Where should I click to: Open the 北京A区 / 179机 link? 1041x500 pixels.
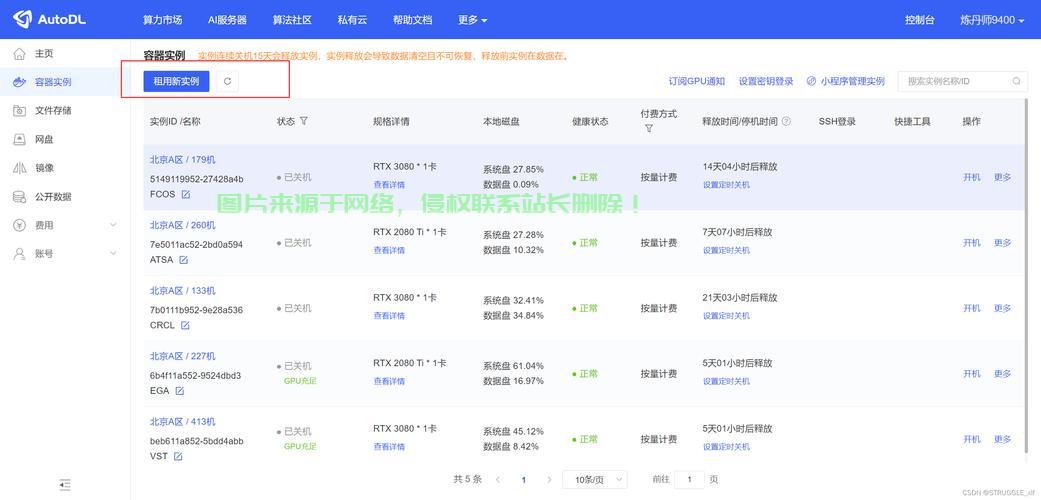point(183,159)
